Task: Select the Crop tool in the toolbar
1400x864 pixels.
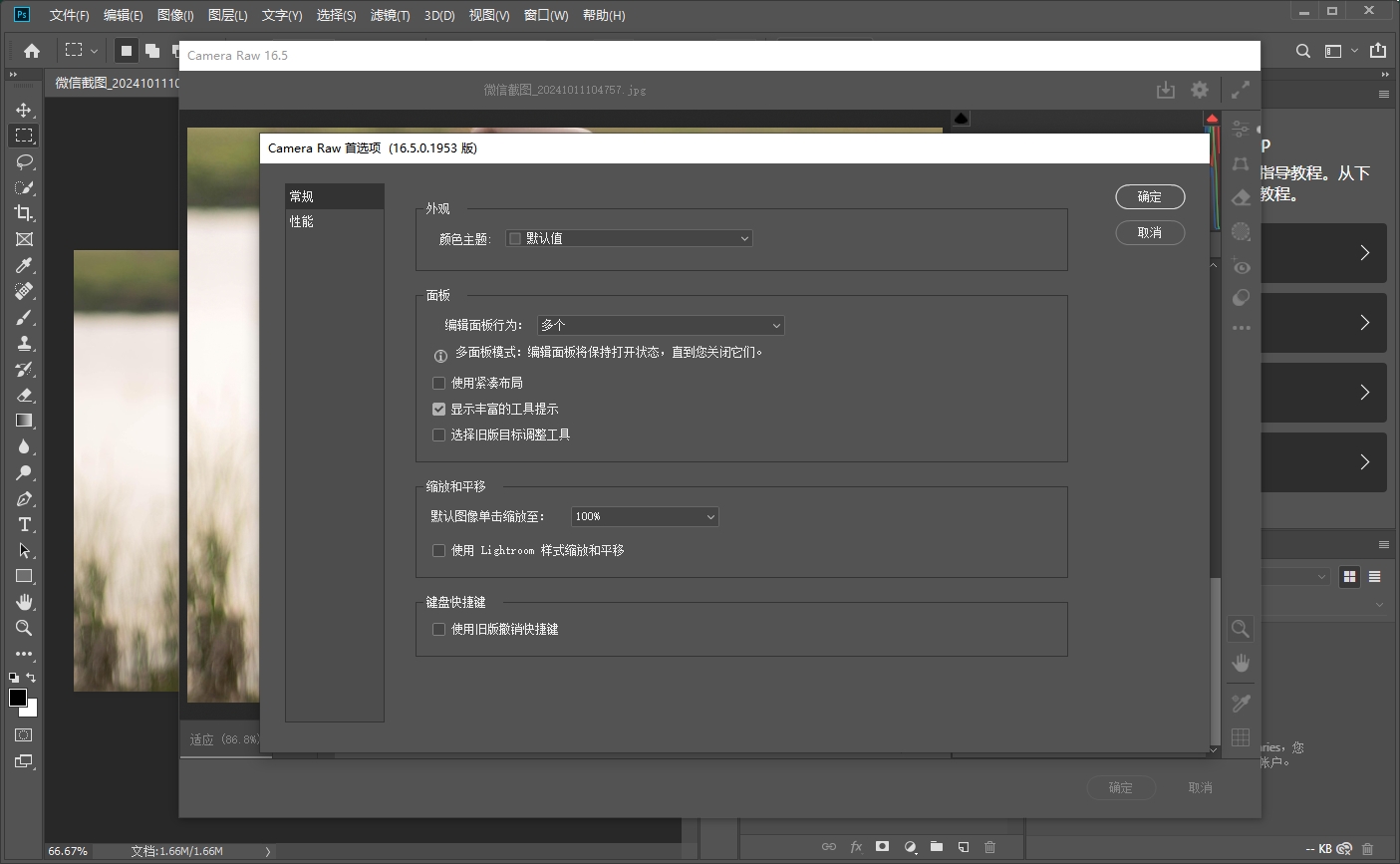Action: click(x=24, y=212)
